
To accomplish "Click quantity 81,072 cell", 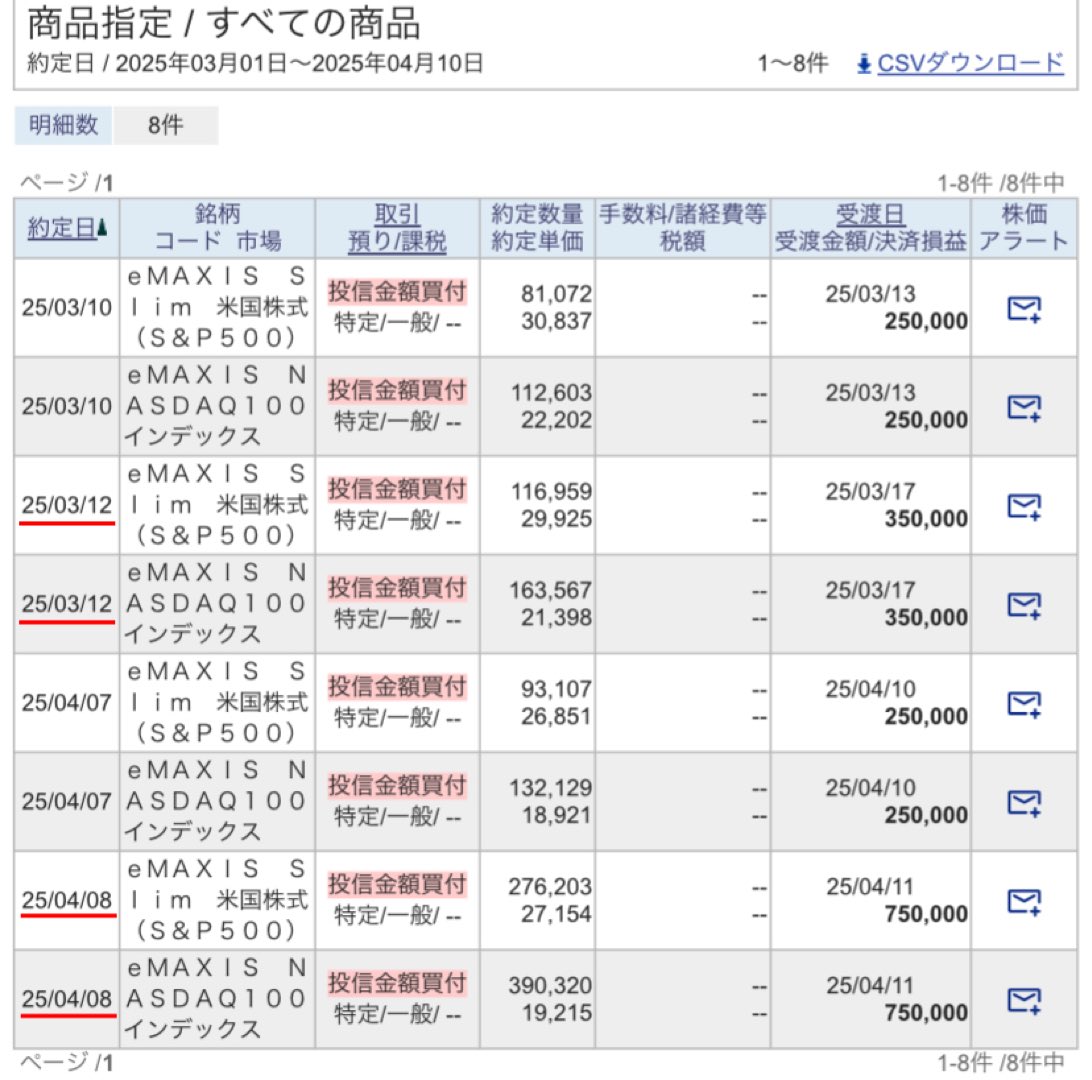I will [556, 294].
